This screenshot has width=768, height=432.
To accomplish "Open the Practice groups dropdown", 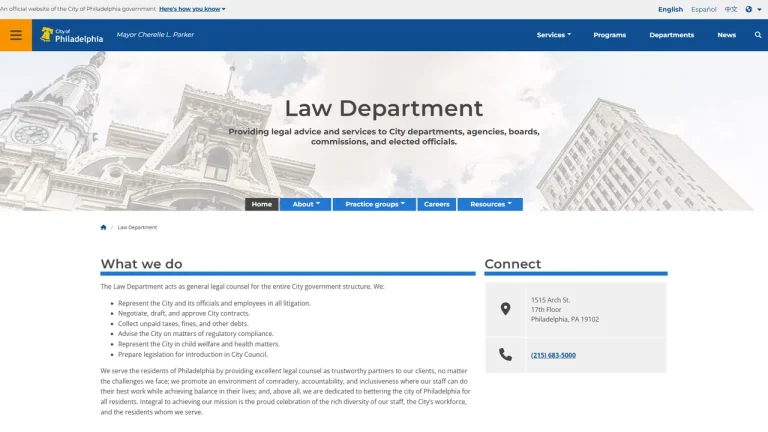I will (x=375, y=204).
